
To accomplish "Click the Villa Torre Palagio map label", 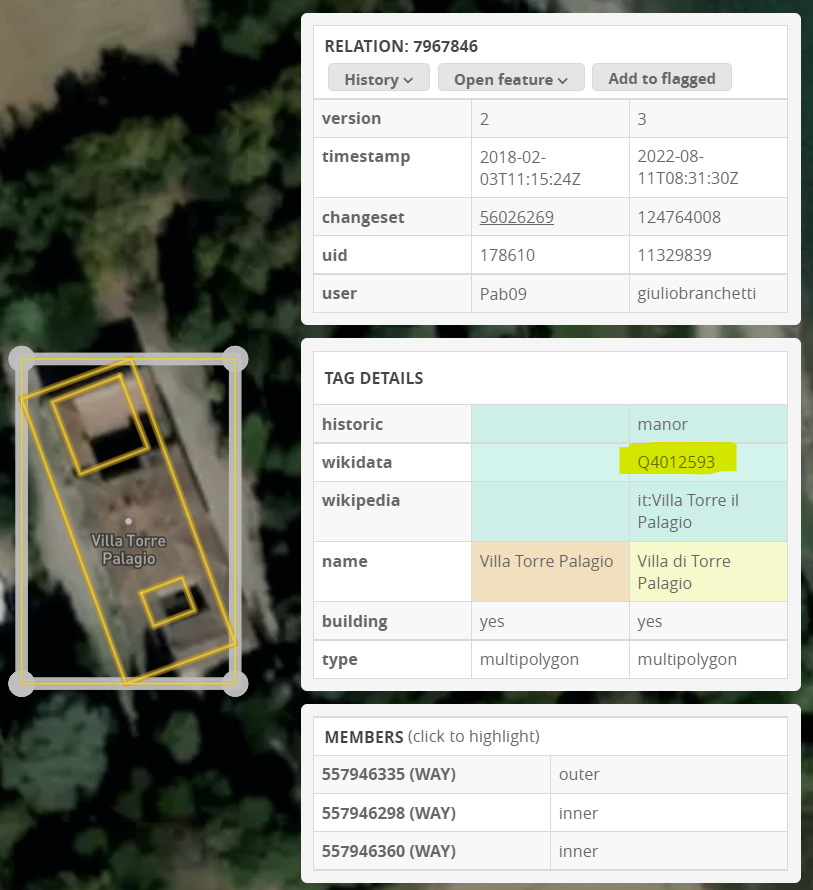I will click(126, 548).
